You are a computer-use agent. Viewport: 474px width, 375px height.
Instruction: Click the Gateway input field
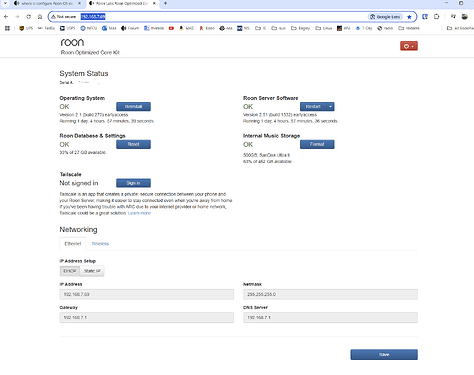[x=147, y=318]
